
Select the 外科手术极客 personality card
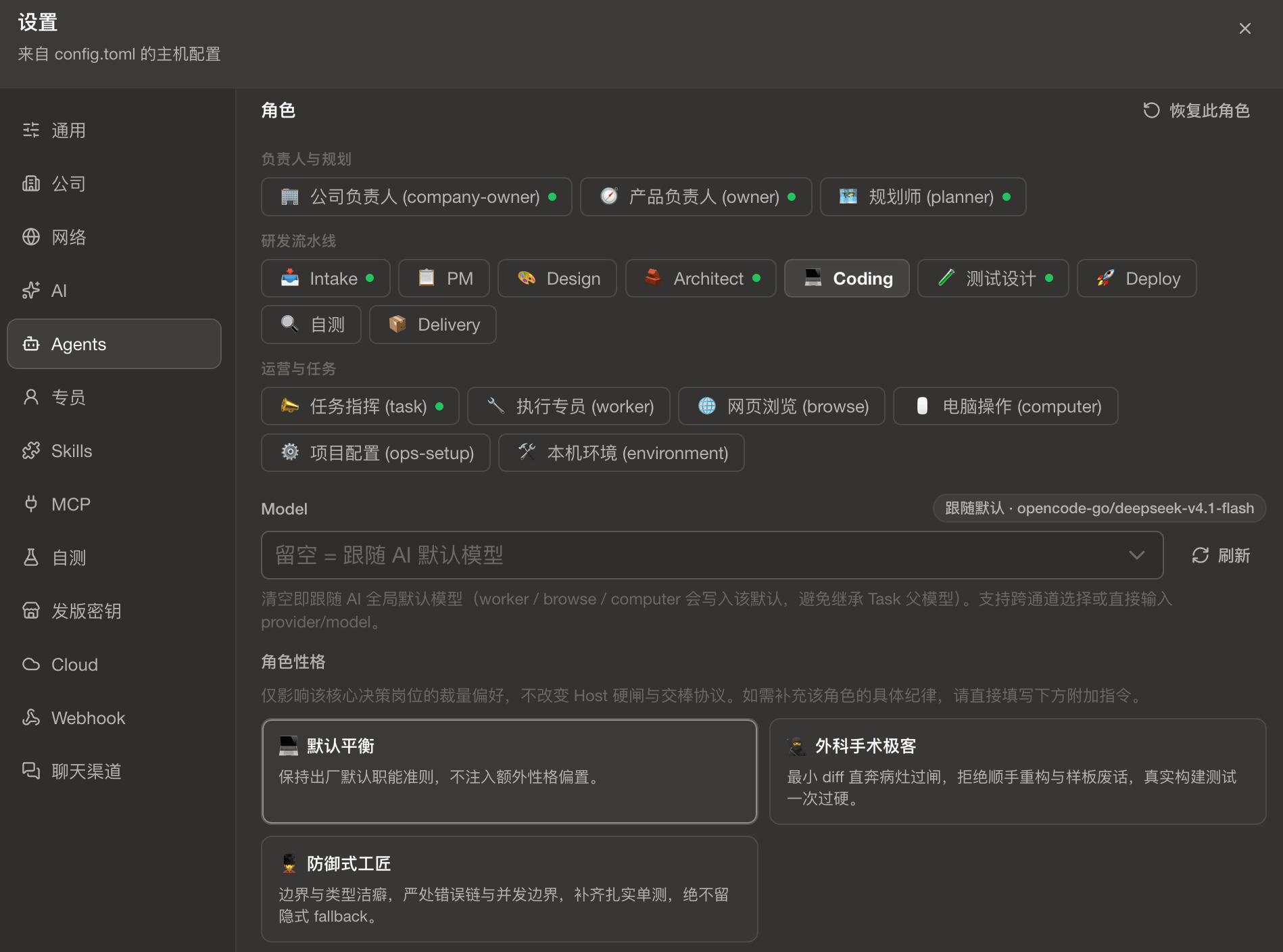coord(1018,771)
